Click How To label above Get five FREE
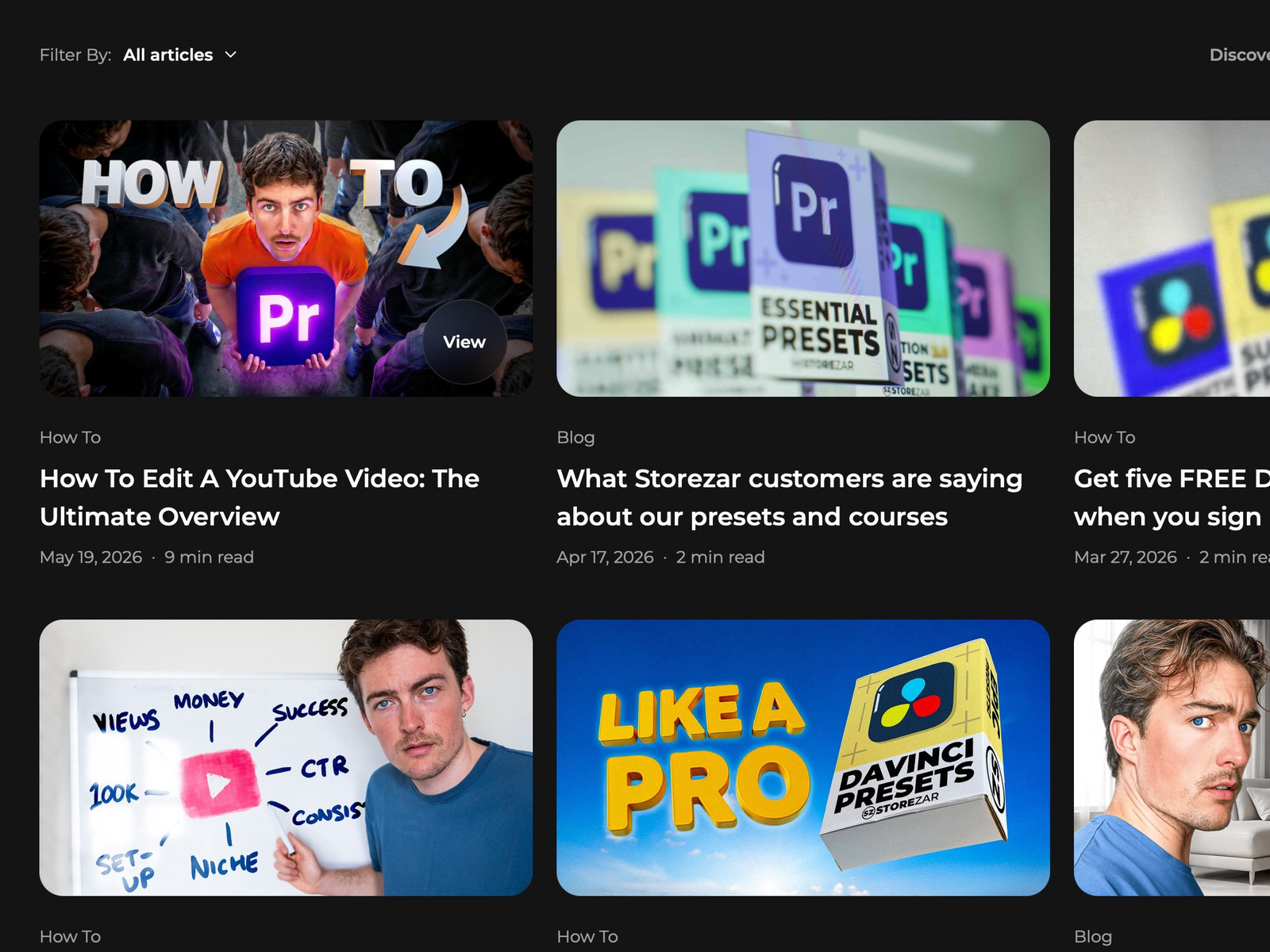 point(1105,437)
